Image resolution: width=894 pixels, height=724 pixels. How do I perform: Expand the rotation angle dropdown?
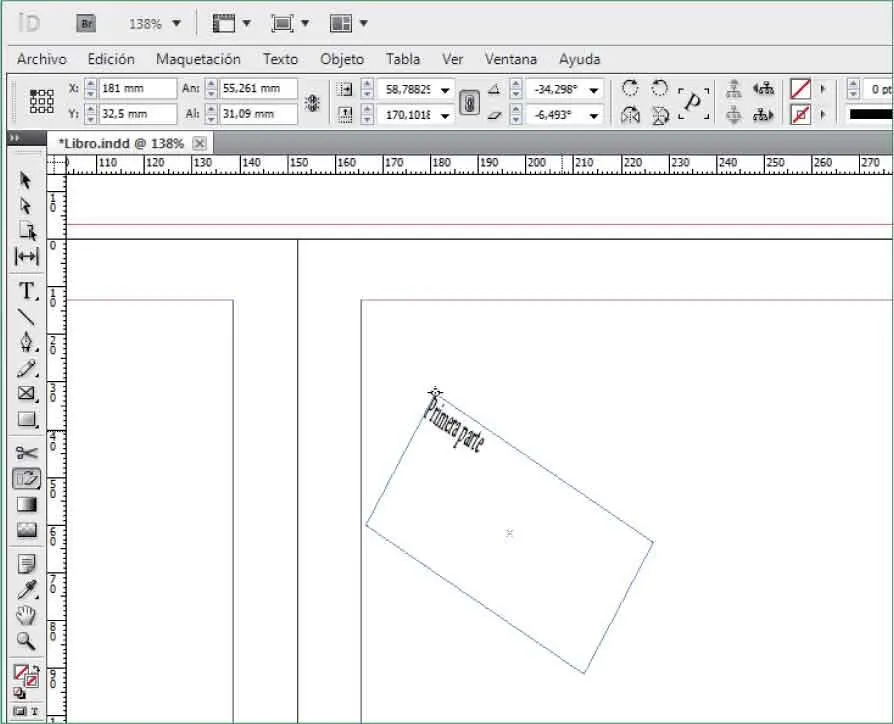click(594, 90)
